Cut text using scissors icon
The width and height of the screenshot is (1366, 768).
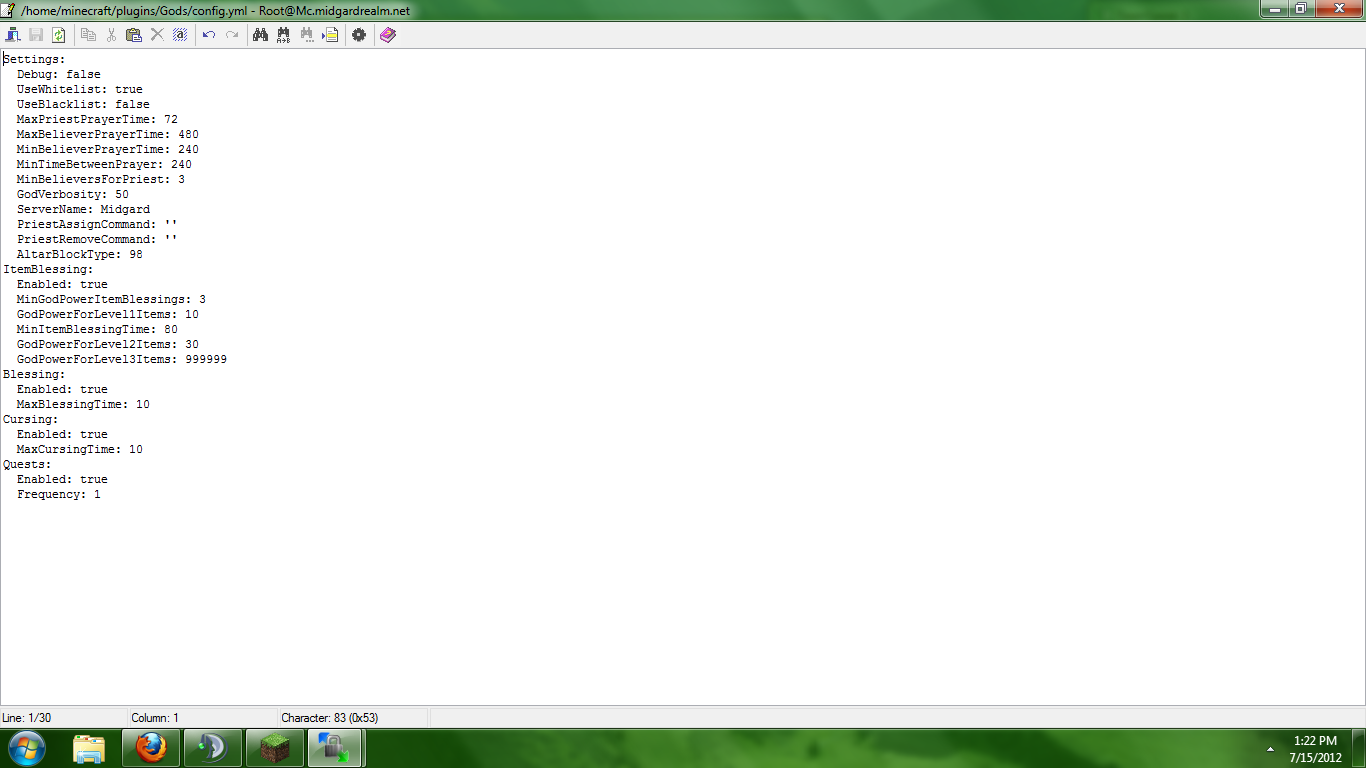tap(110, 34)
